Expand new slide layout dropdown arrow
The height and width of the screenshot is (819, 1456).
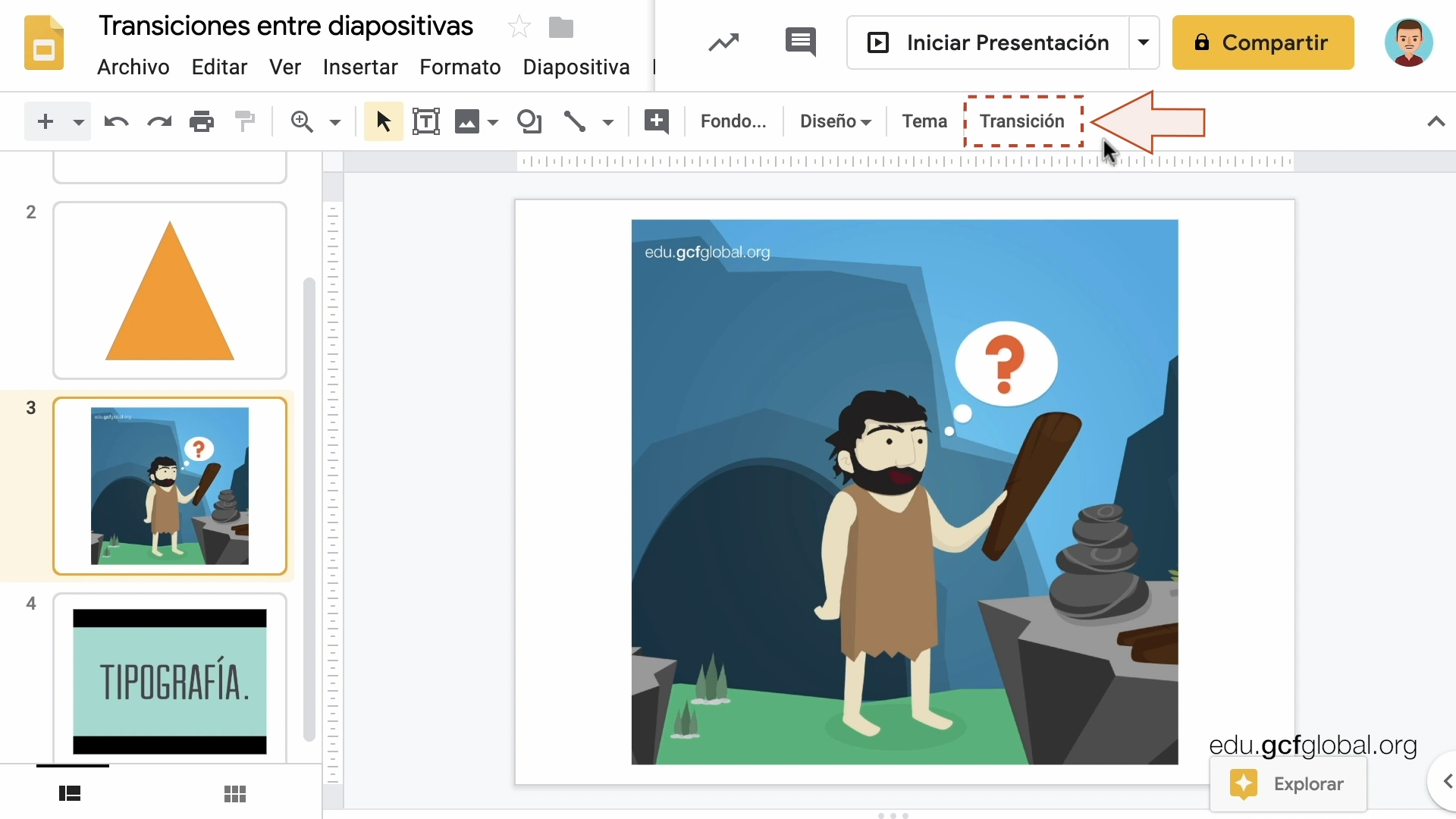(78, 121)
